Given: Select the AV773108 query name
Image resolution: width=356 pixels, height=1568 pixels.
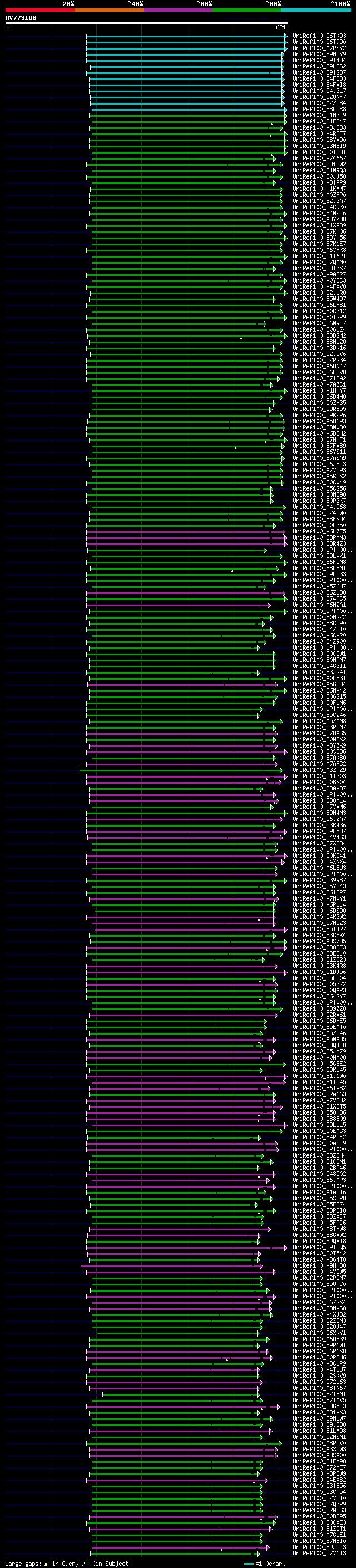Looking at the screenshot, I should pos(21,18).
